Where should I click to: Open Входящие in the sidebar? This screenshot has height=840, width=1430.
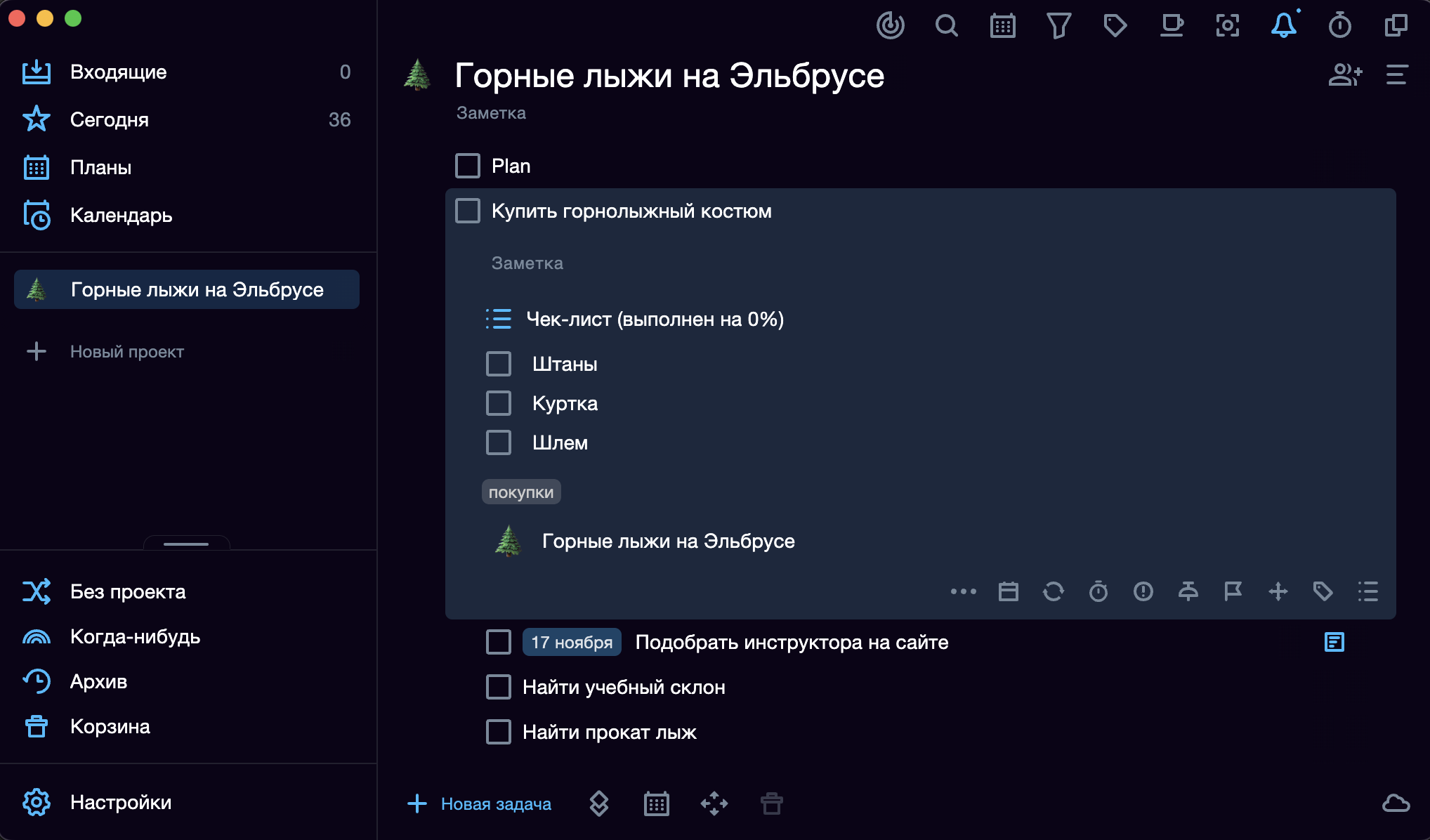[187, 72]
